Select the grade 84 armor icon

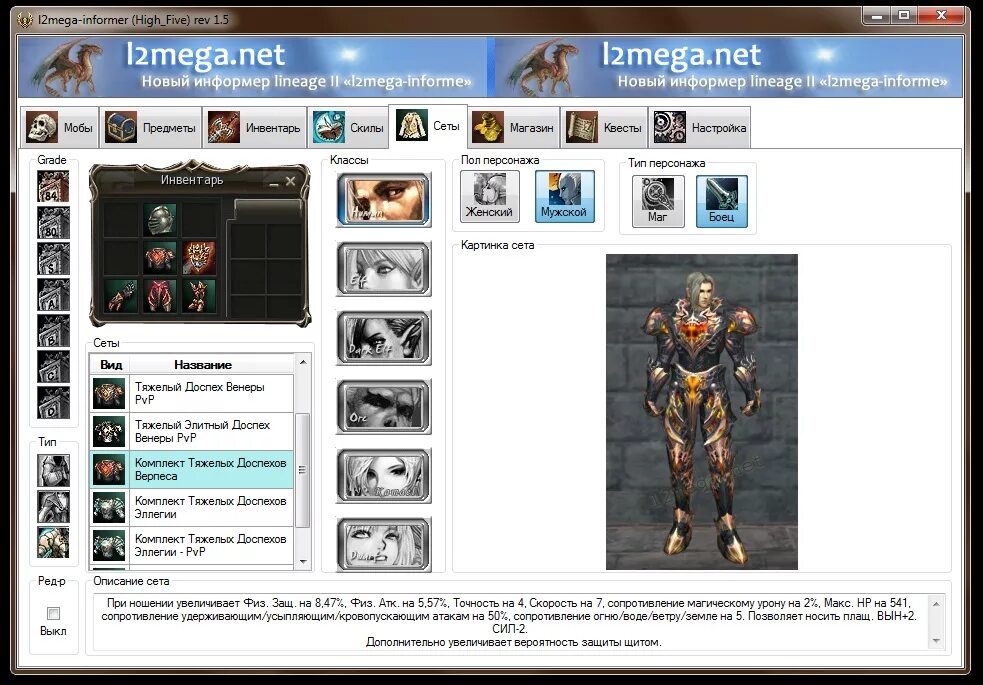[53, 186]
